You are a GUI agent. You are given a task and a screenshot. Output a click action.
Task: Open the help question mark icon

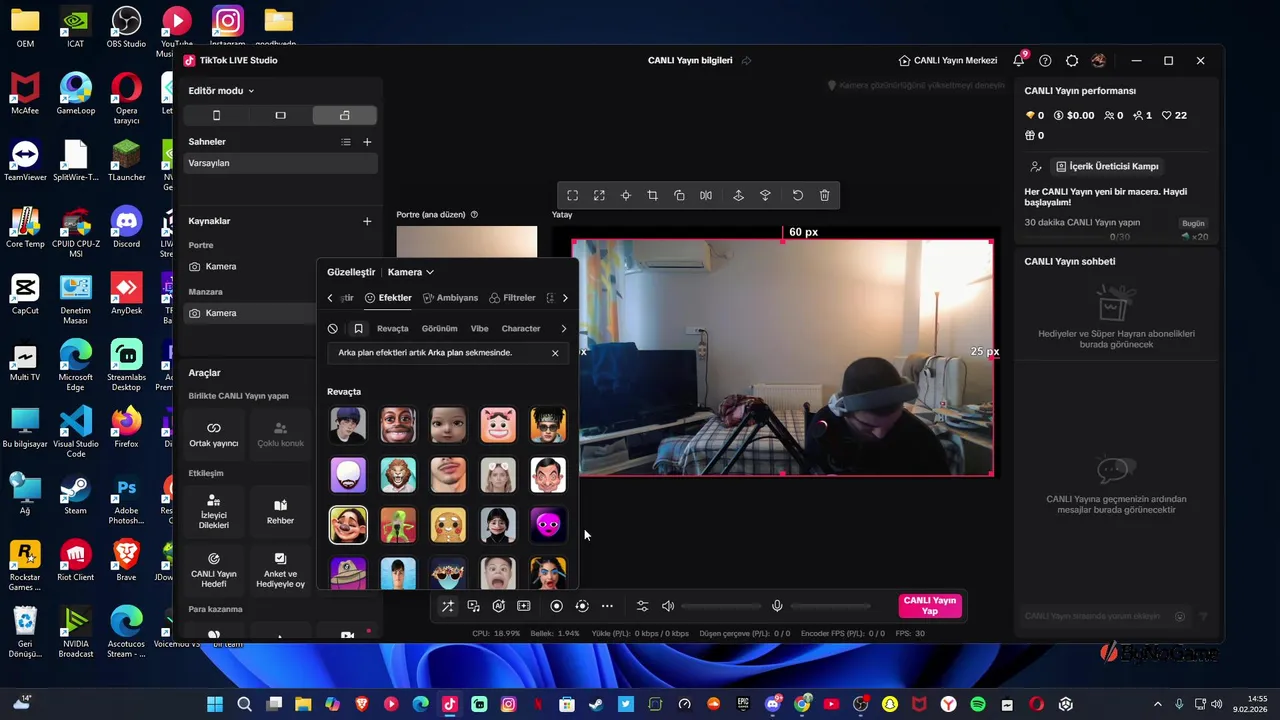click(x=1045, y=61)
